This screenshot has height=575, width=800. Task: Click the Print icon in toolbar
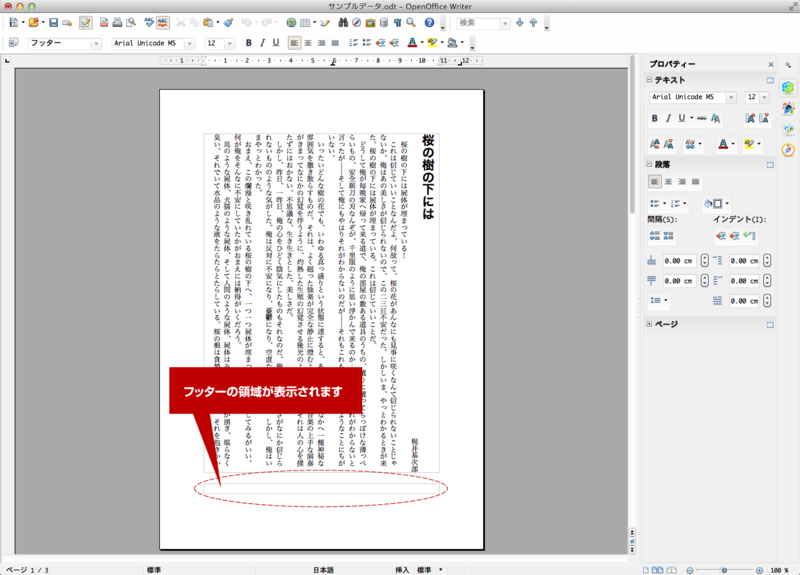pos(117,22)
